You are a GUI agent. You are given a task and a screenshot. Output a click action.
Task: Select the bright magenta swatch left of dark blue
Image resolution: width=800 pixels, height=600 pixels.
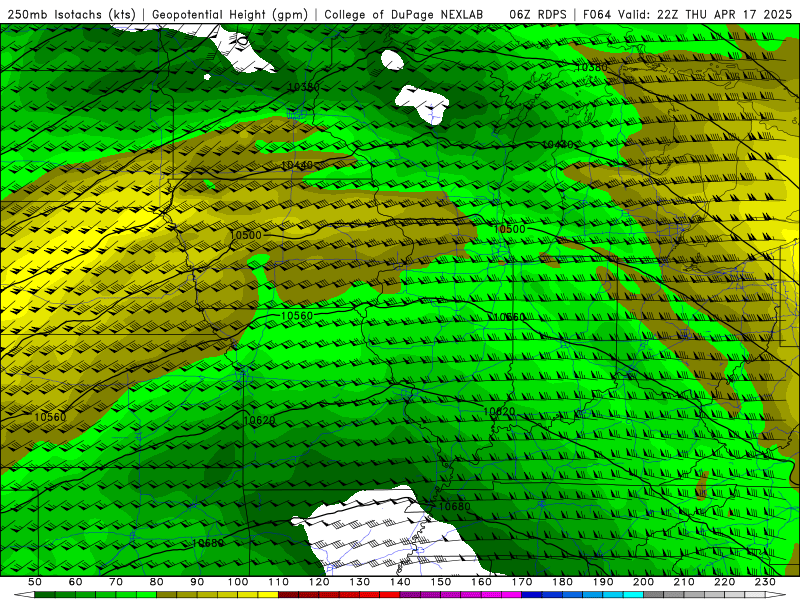(x=512, y=594)
